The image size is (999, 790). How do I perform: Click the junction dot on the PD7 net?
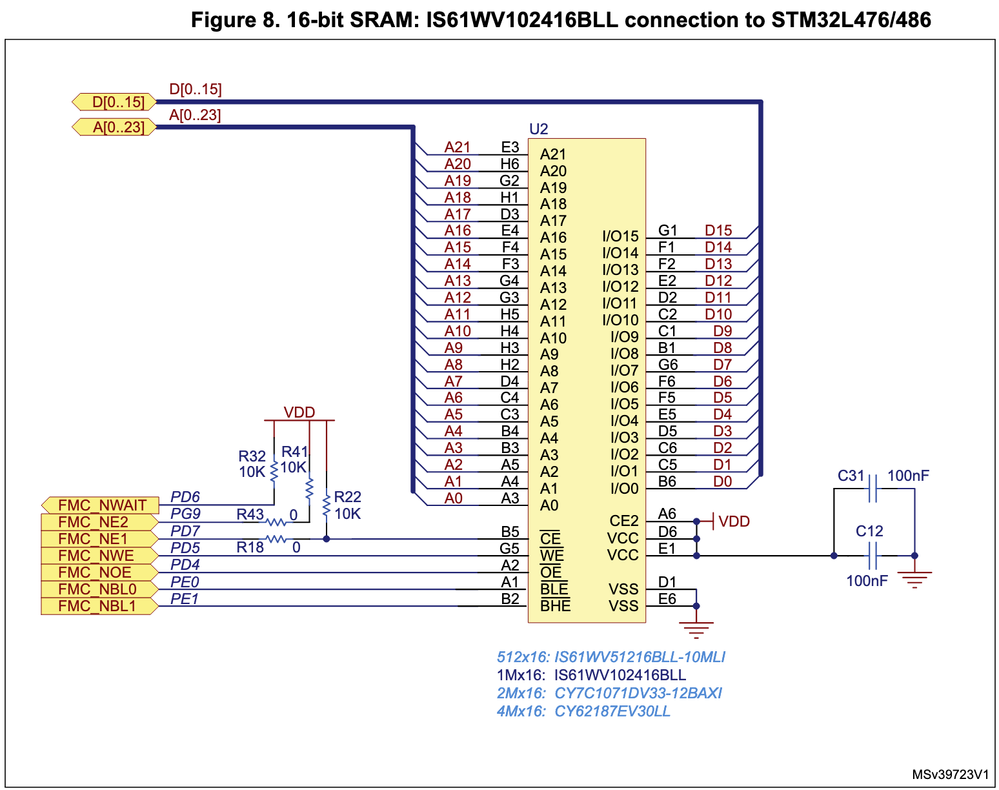click(326, 539)
